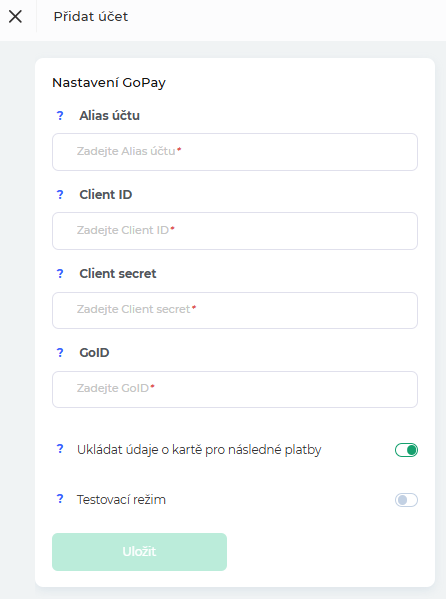
Task: Click the Zadejte GoID text box
Action: click(x=235, y=389)
